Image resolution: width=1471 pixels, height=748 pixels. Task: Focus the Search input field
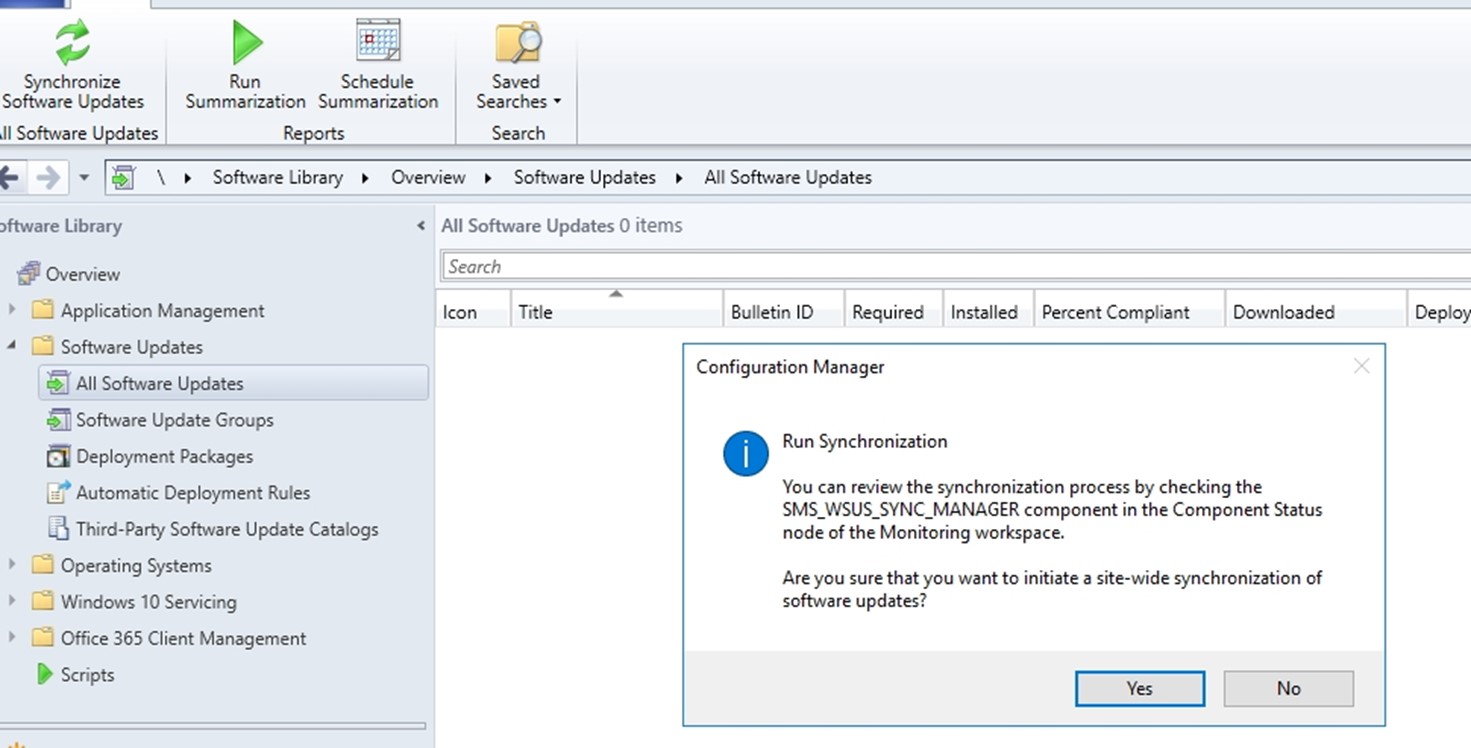(x=956, y=267)
